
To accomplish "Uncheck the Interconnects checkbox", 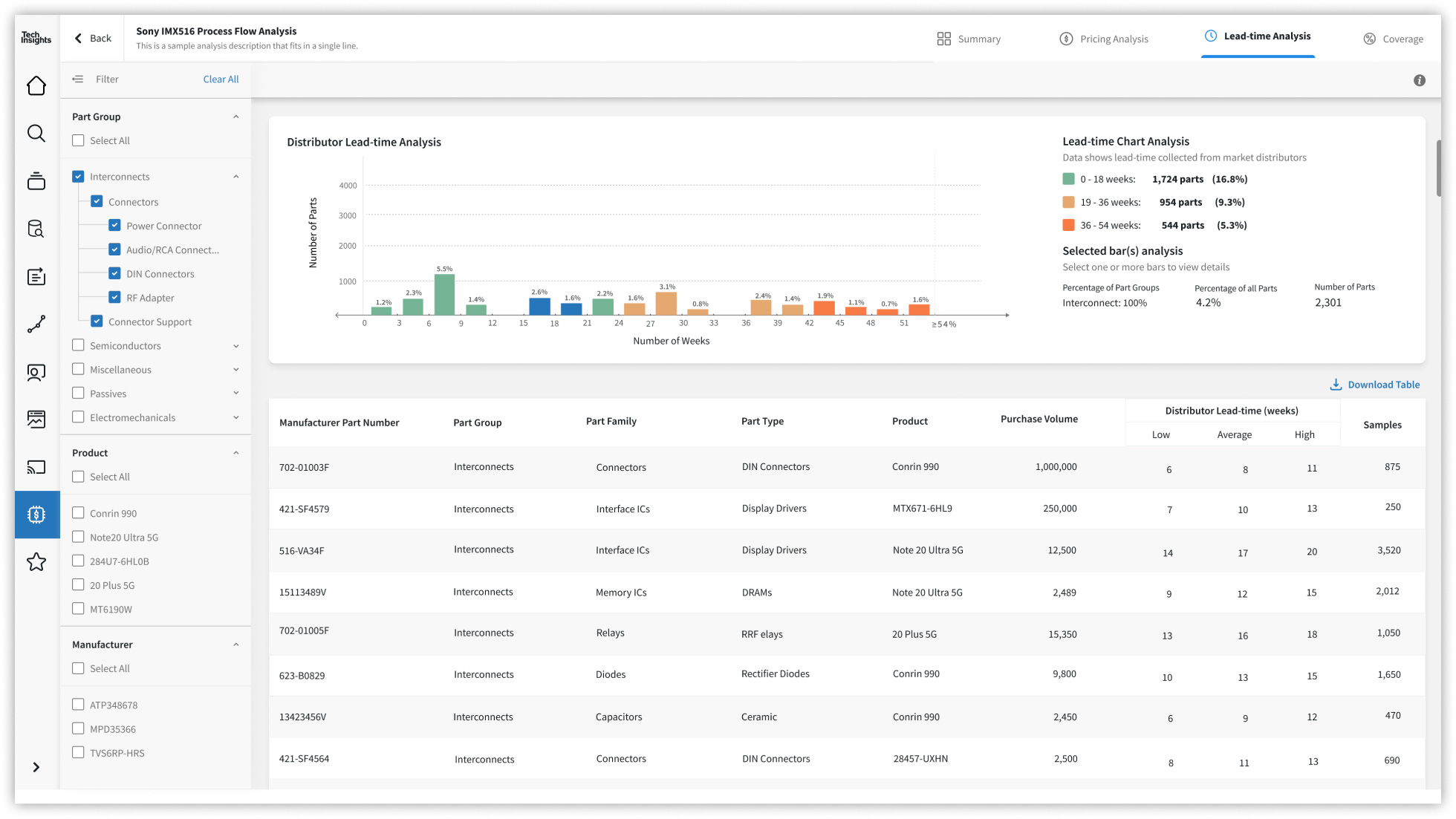I will (78, 176).
